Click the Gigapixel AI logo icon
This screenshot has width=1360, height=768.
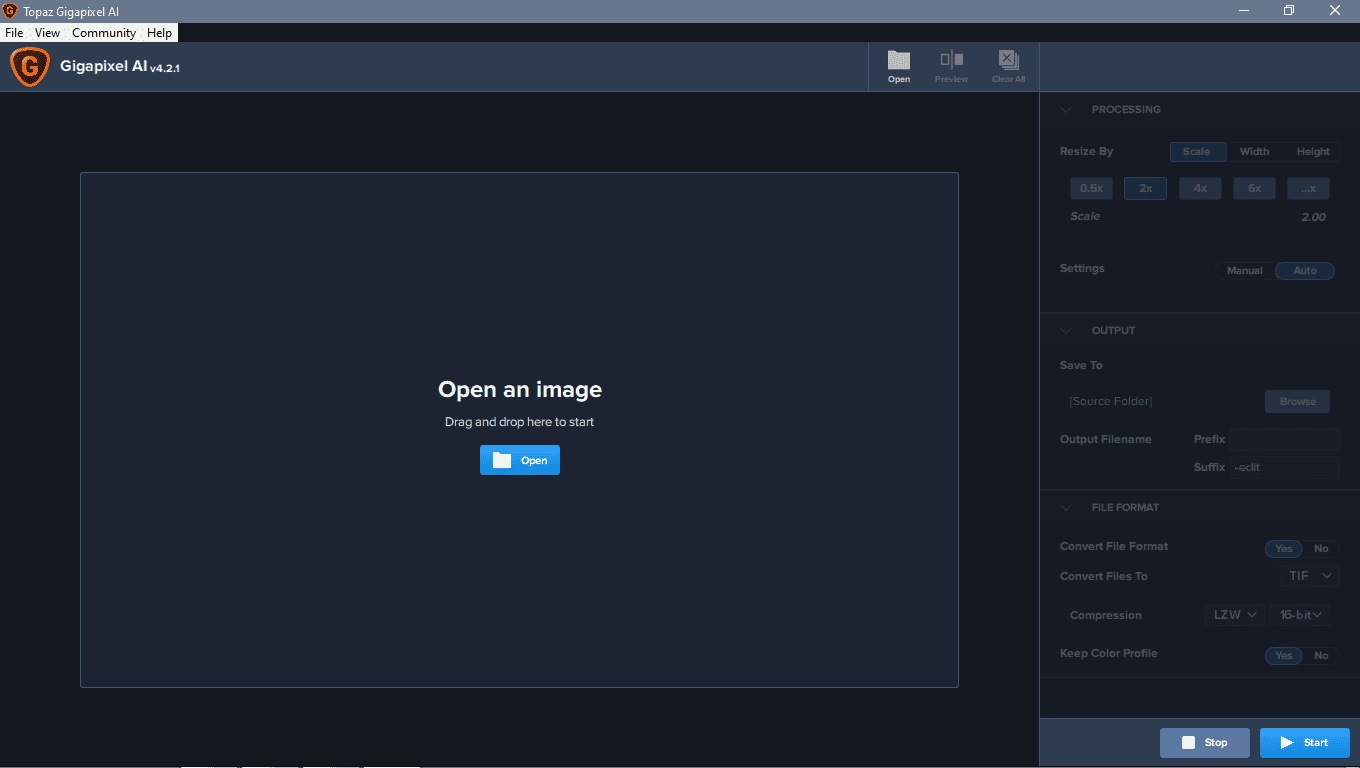pos(30,67)
